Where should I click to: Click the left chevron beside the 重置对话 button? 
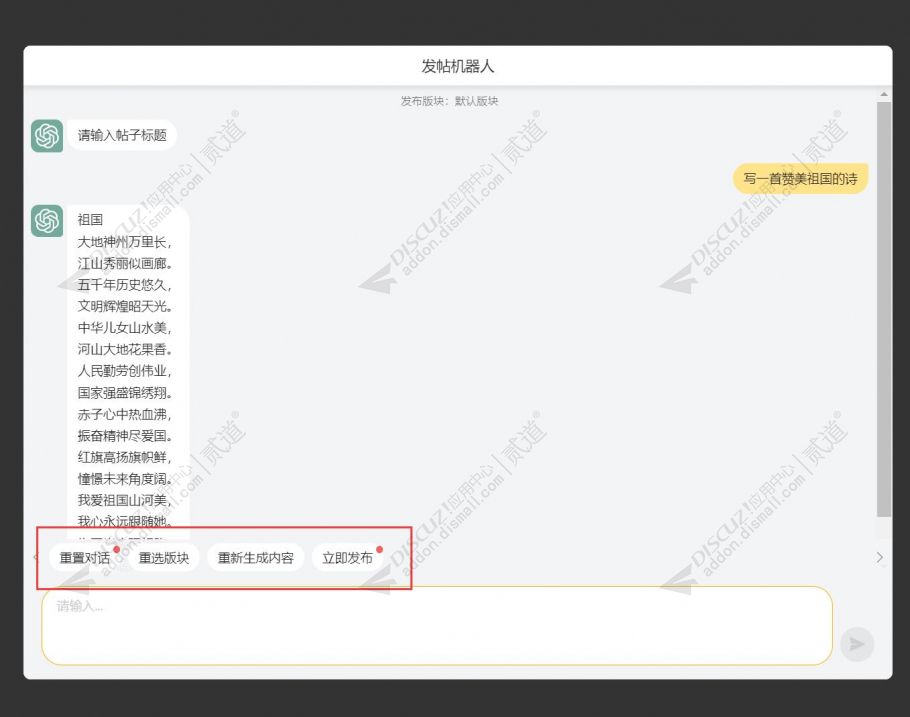point(36,557)
